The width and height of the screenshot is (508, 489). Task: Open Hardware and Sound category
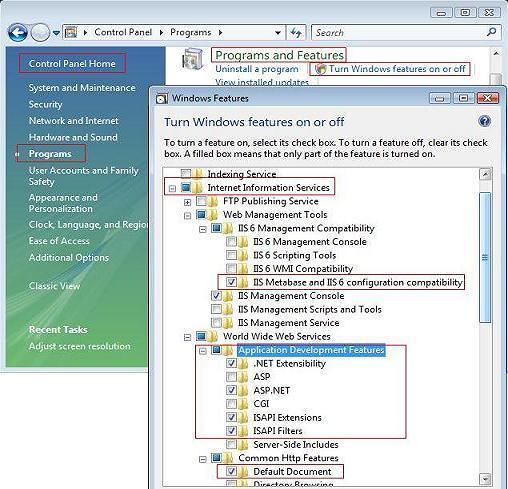[x=73, y=137]
